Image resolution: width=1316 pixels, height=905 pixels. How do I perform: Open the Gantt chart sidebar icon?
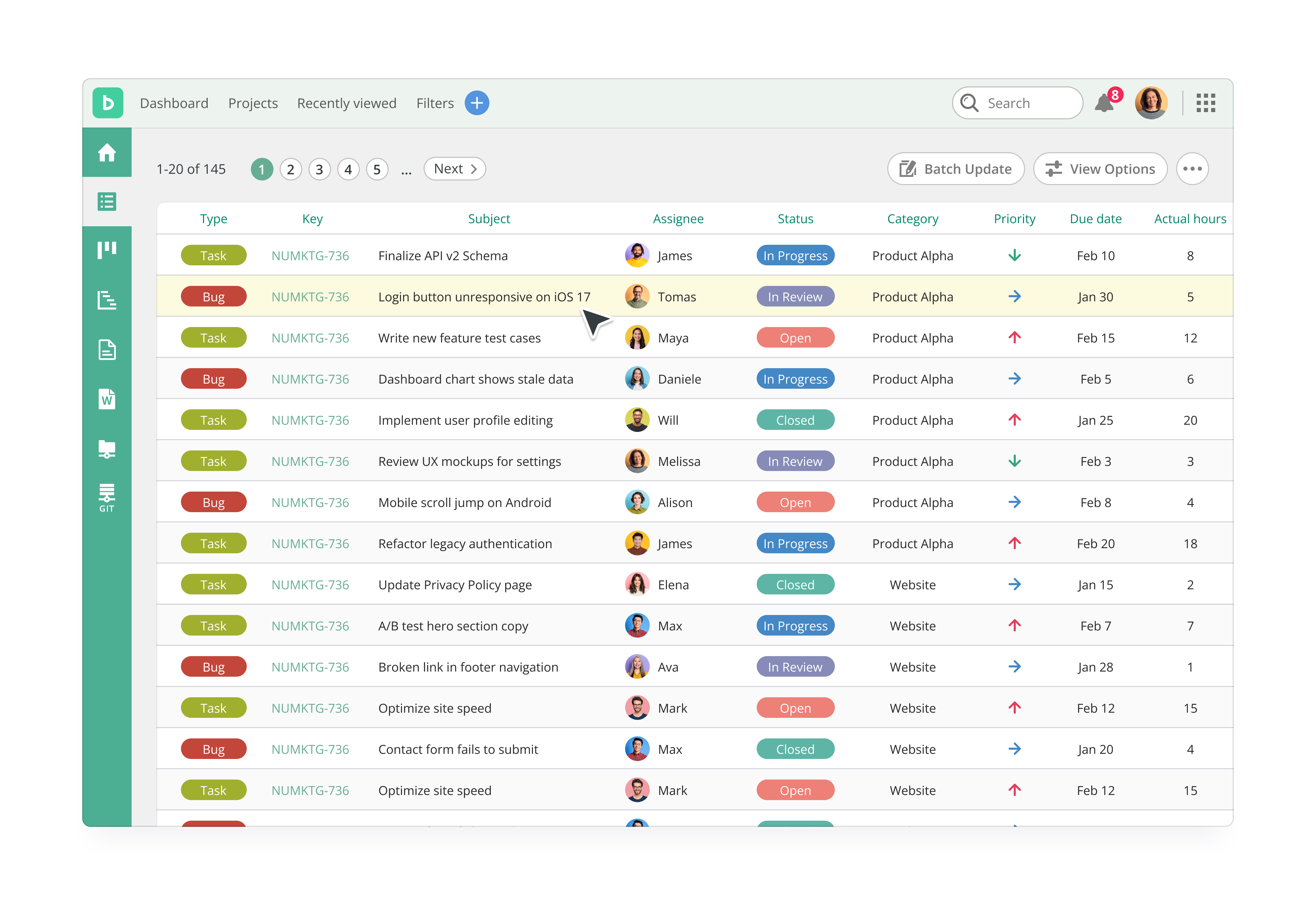[107, 300]
